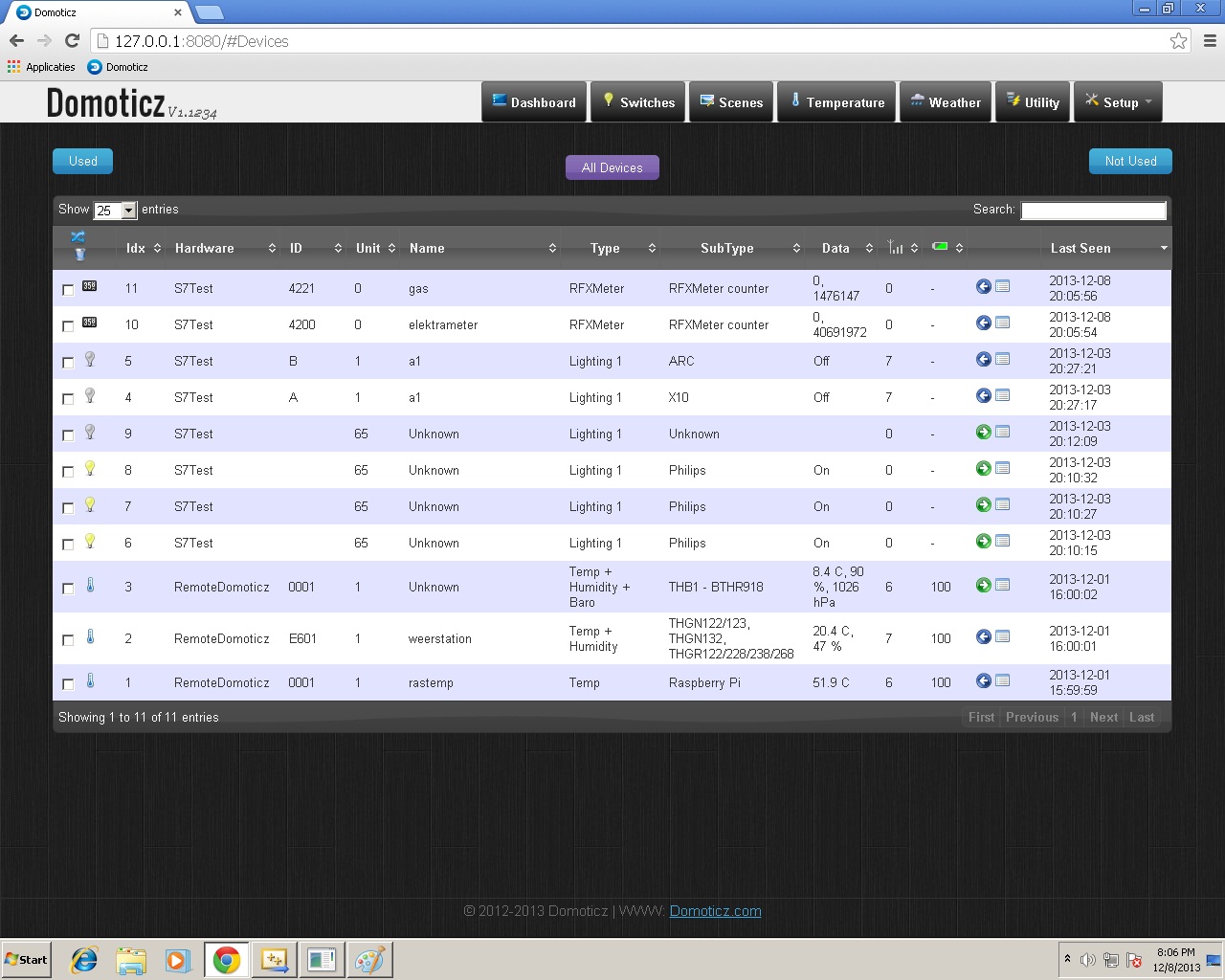Click the Windows Start button
1225x980 pixels.
click(27, 960)
